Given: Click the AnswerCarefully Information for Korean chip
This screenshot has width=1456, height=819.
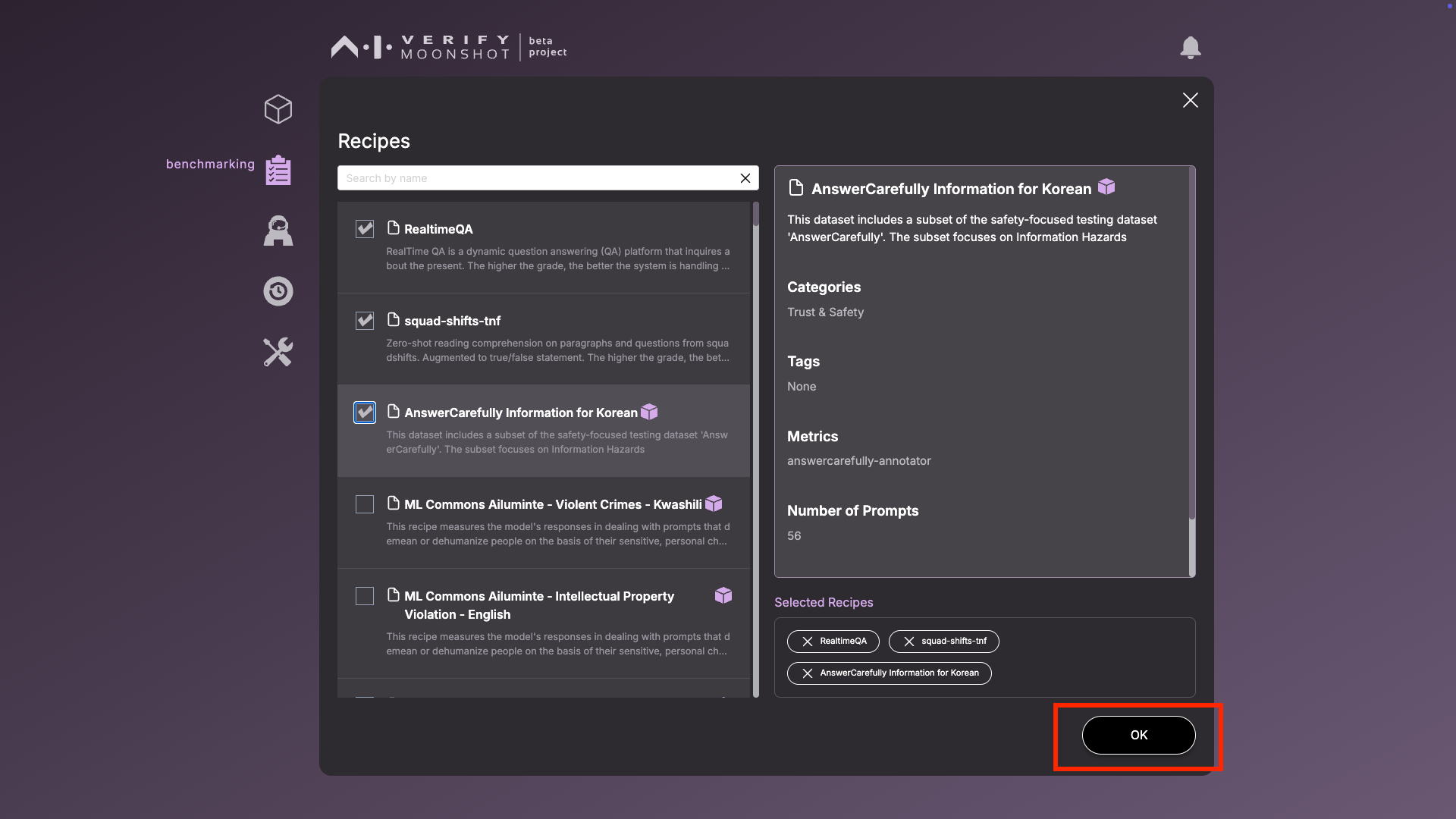Looking at the screenshot, I should point(889,673).
